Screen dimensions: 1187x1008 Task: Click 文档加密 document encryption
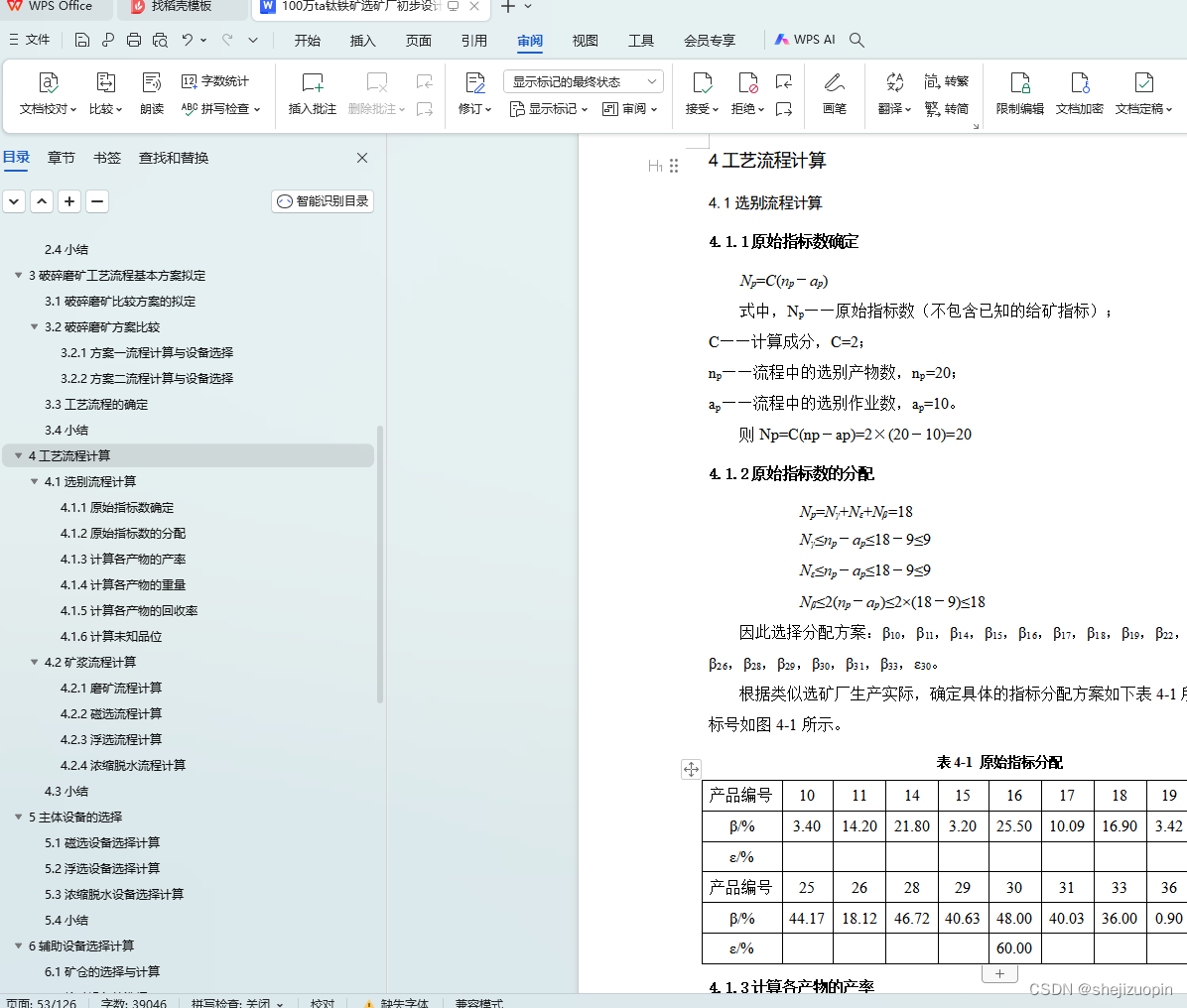tap(1080, 94)
